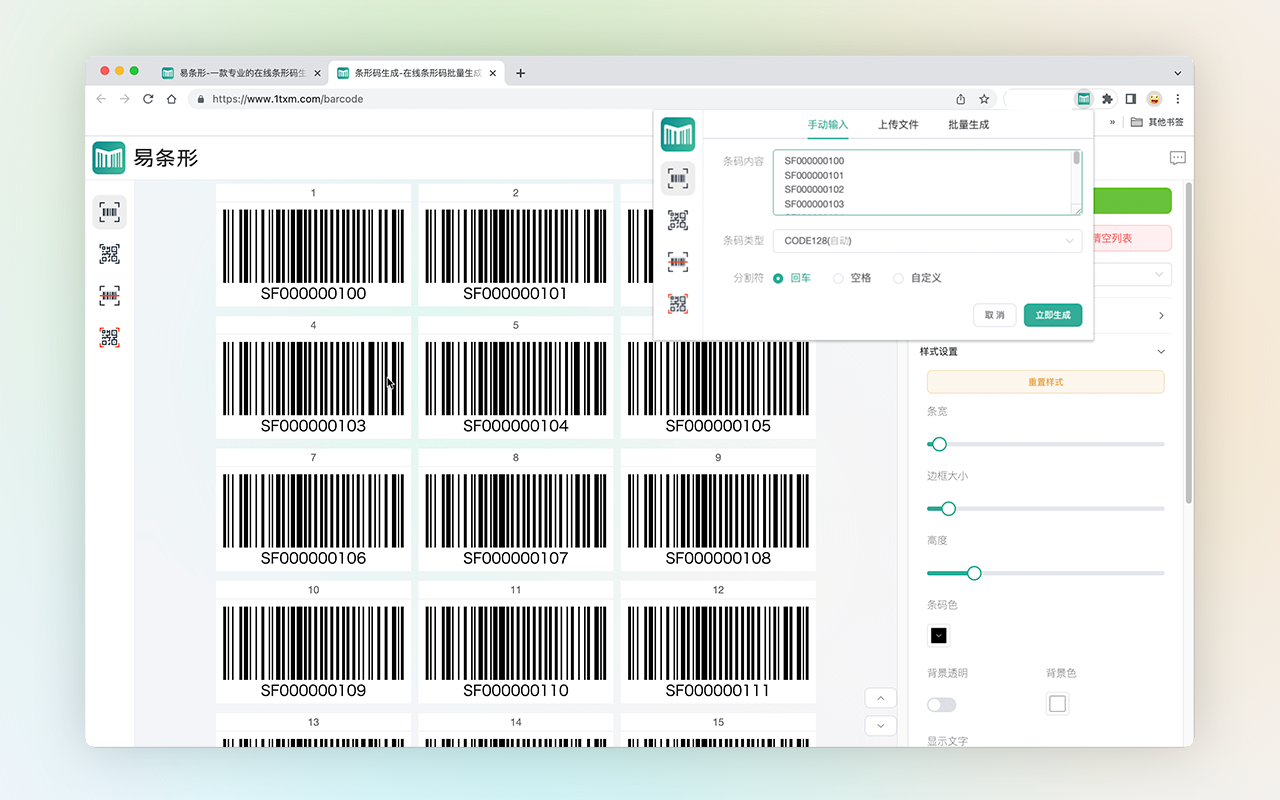Toggle the 背景透明 switch

click(941, 705)
